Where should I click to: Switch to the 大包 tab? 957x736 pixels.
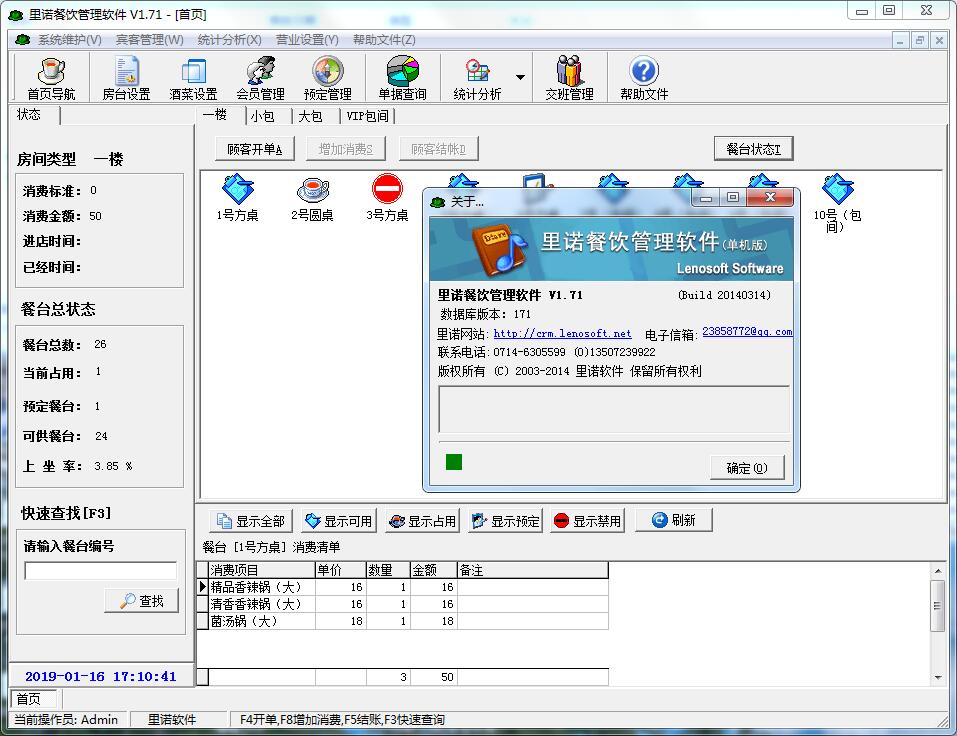coord(310,116)
